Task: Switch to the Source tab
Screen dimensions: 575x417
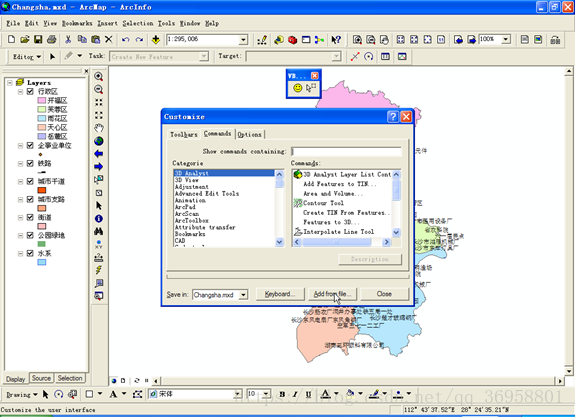Action: click(41, 378)
